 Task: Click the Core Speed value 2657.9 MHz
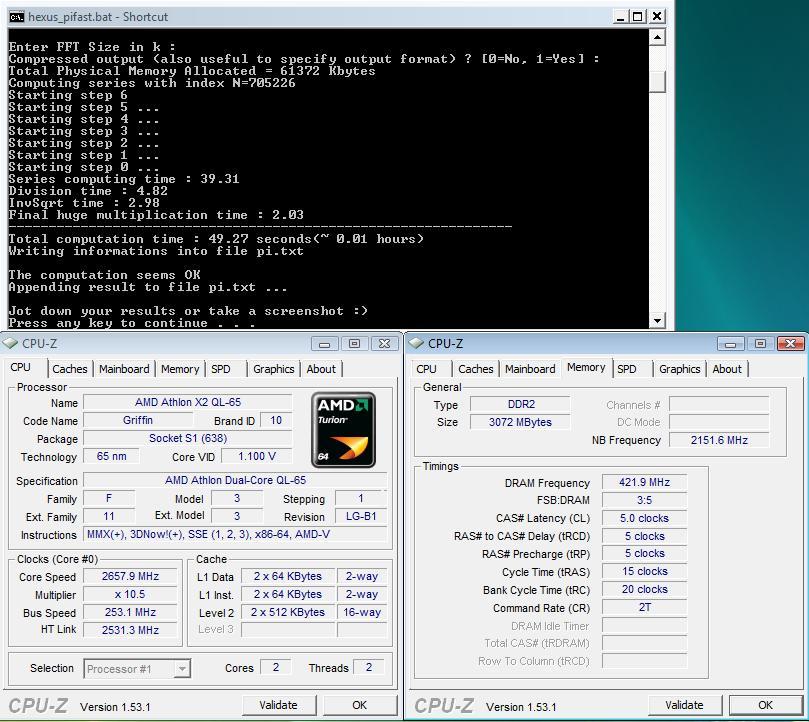click(x=130, y=576)
